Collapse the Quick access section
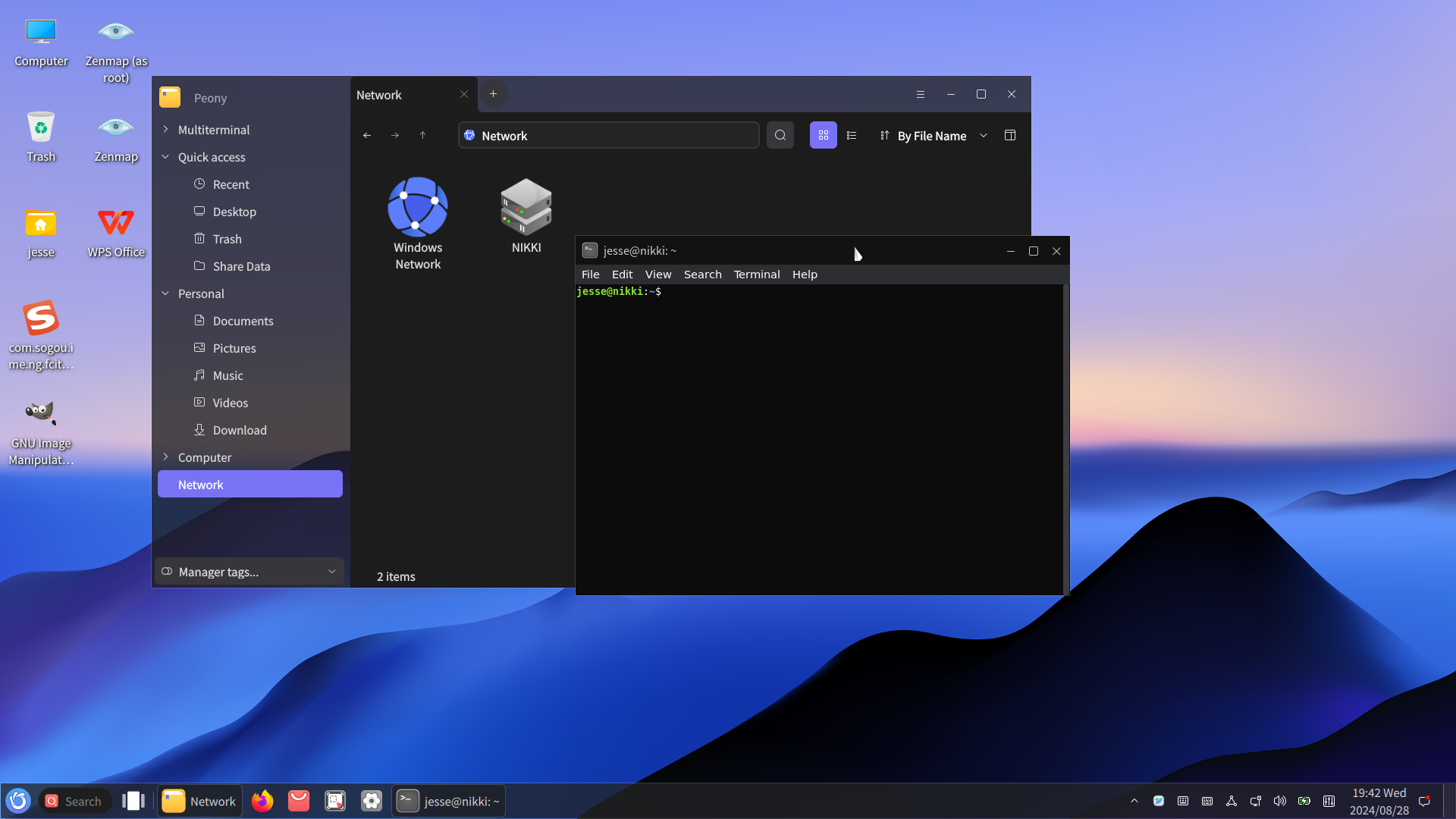Image resolution: width=1456 pixels, height=819 pixels. [165, 157]
